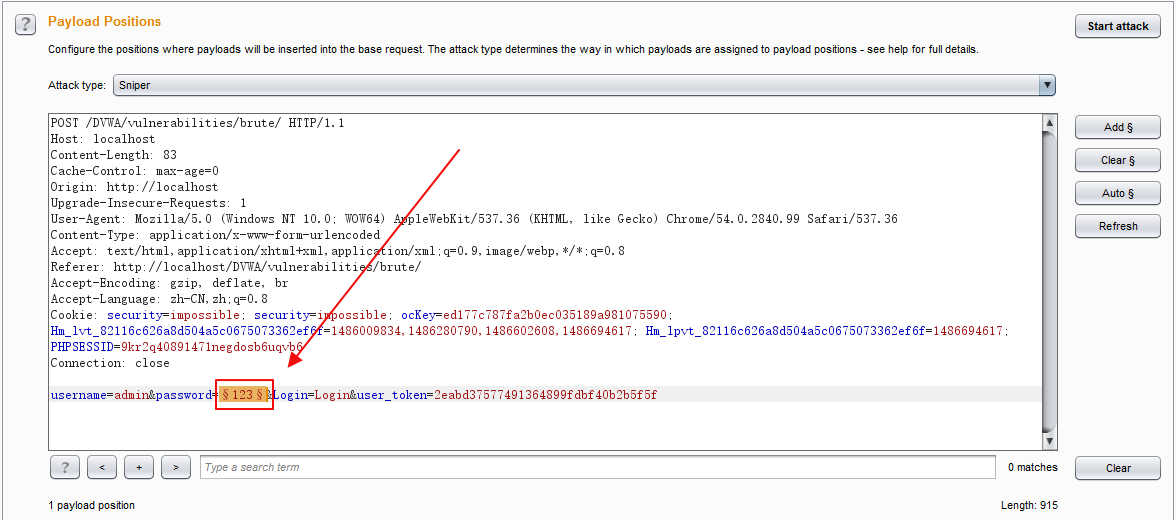
Task: Click the Accept-Encoding header line
Action: click(x=169, y=283)
